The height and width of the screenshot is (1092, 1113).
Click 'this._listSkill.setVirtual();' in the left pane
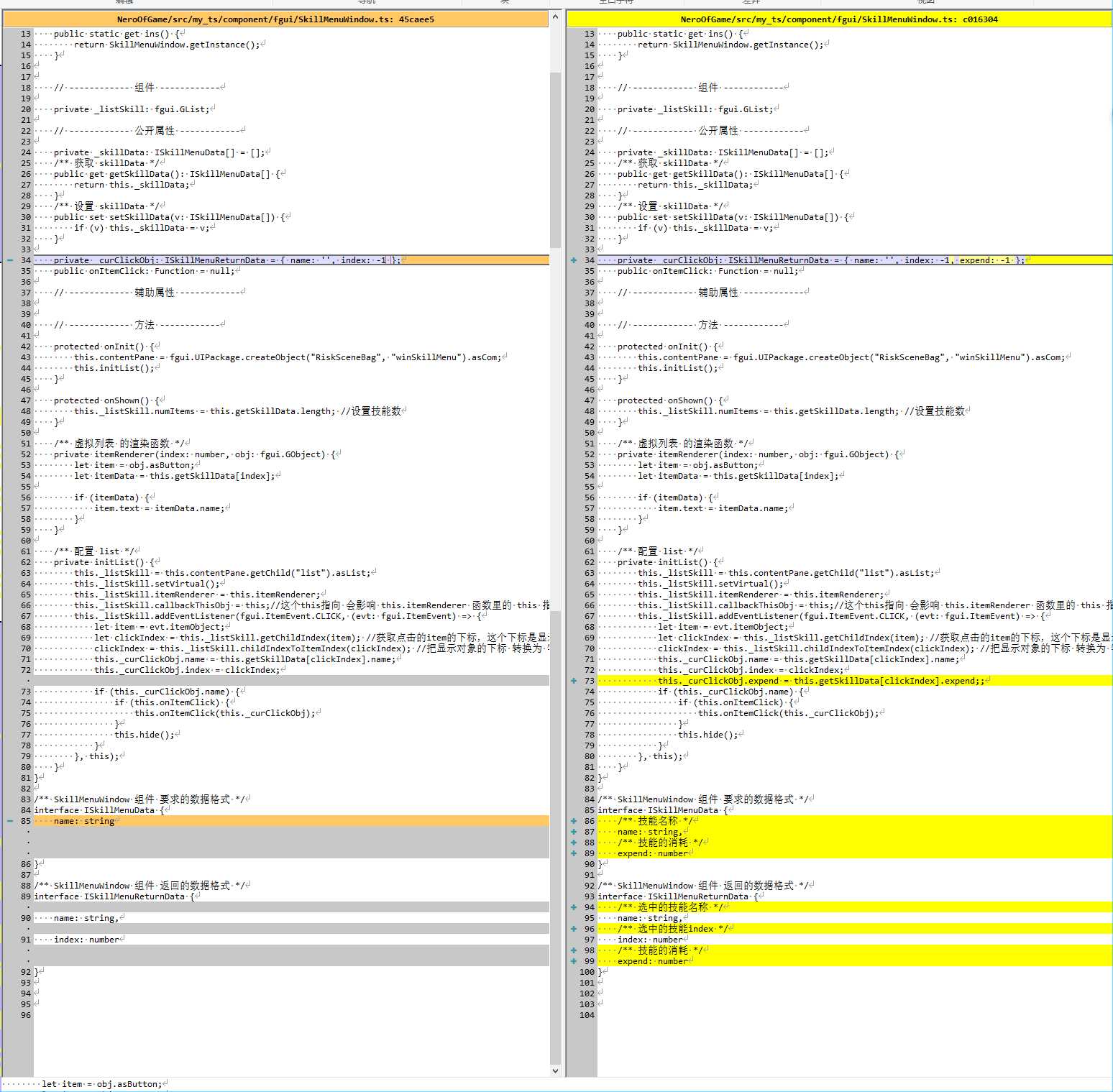(x=147, y=584)
